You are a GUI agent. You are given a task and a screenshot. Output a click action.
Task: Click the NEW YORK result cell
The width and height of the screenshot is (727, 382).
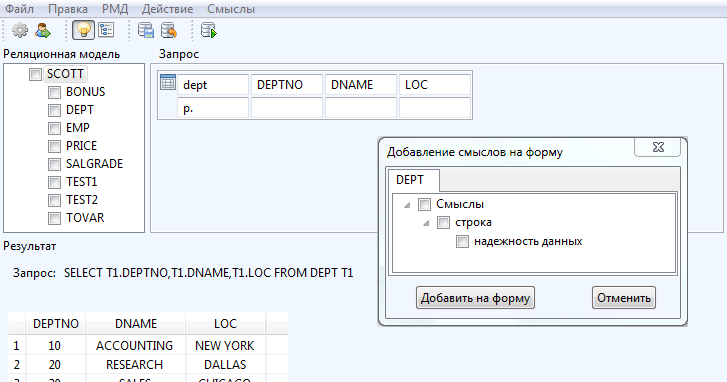(x=225, y=346)
